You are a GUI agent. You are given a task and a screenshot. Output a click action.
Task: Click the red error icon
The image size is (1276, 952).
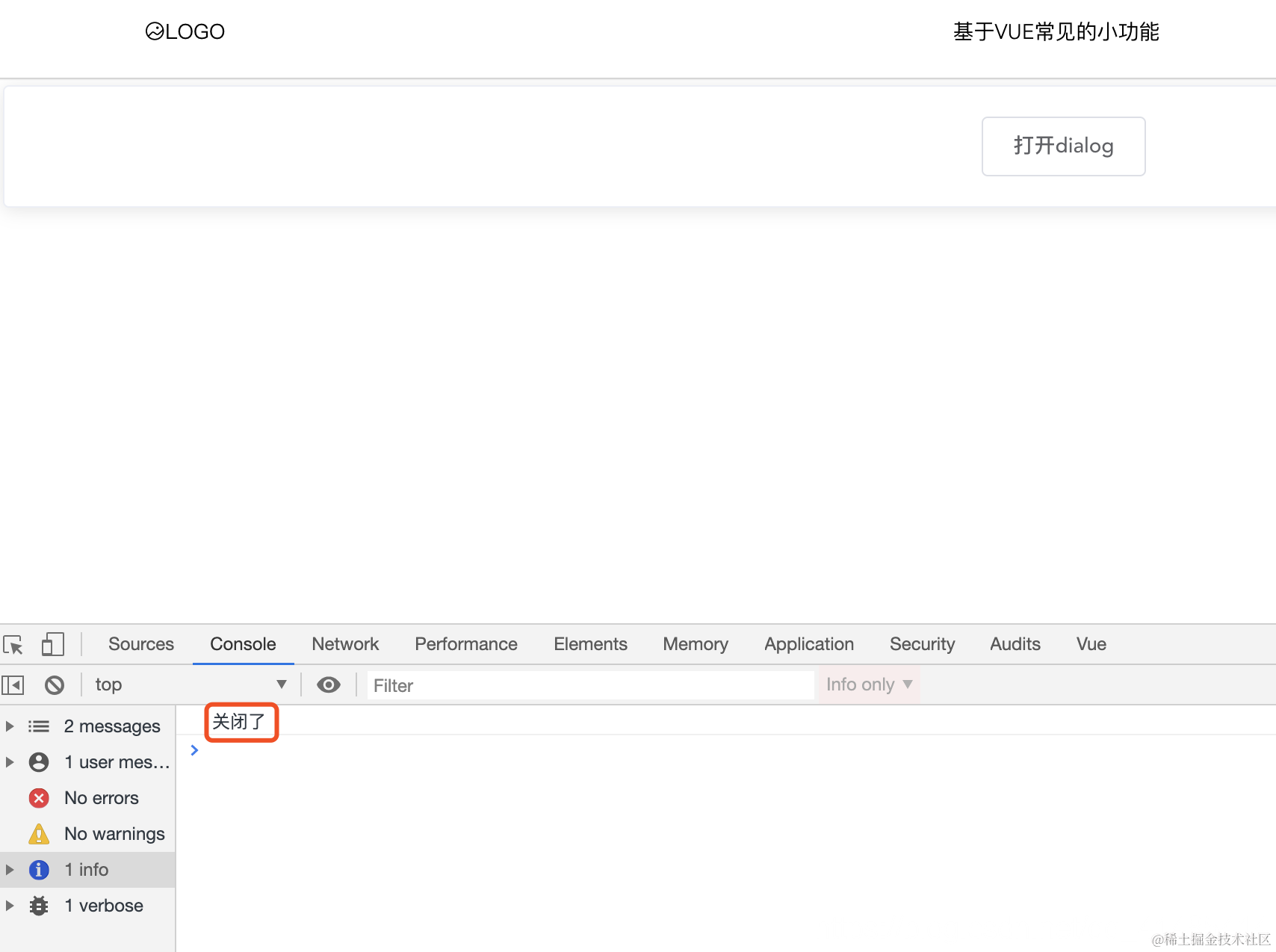(39, 798)
